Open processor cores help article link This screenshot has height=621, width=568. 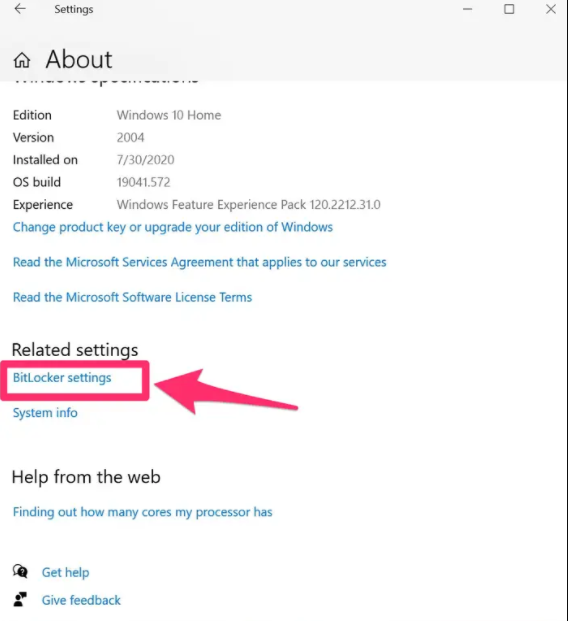143,512
